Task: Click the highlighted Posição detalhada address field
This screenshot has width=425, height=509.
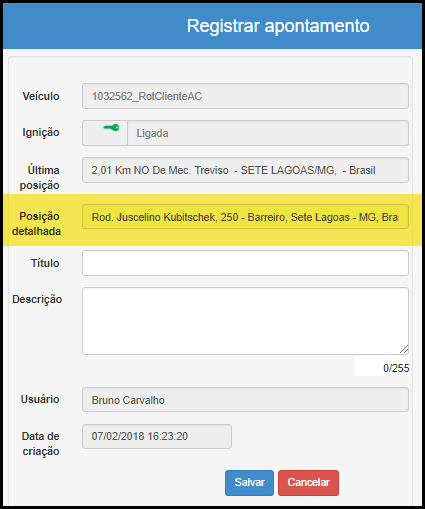Action: pyautogui.click(x=245, y=217)
